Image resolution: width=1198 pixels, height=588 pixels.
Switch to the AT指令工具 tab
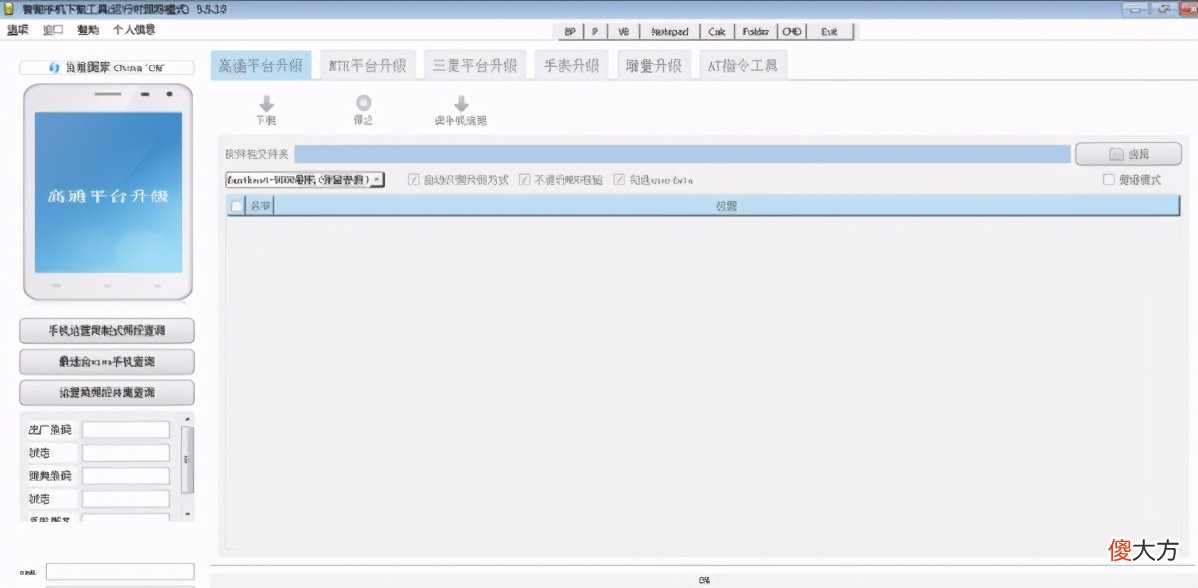[x=743, y=66]
